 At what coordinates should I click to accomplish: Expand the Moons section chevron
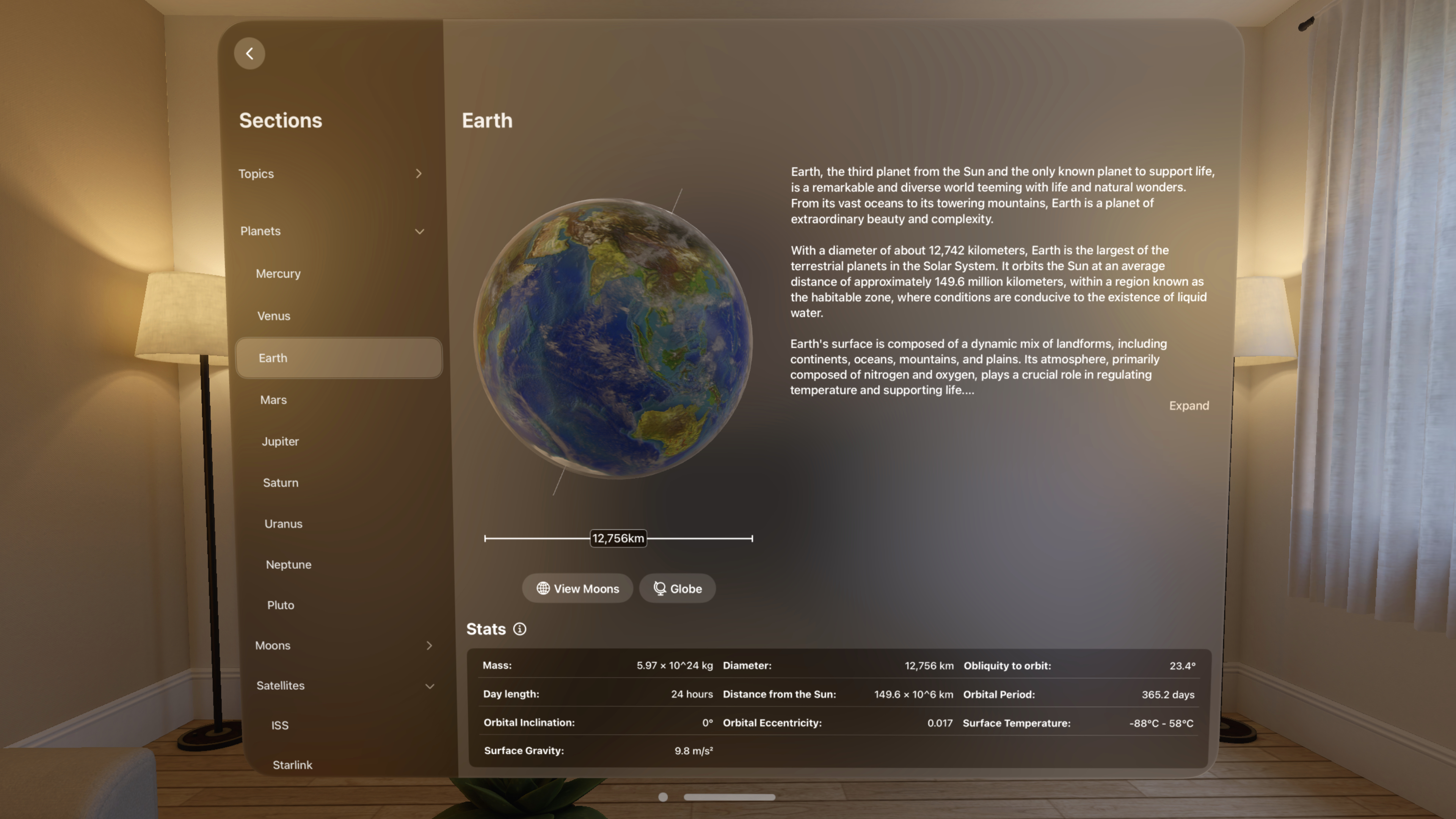[429, 645]
